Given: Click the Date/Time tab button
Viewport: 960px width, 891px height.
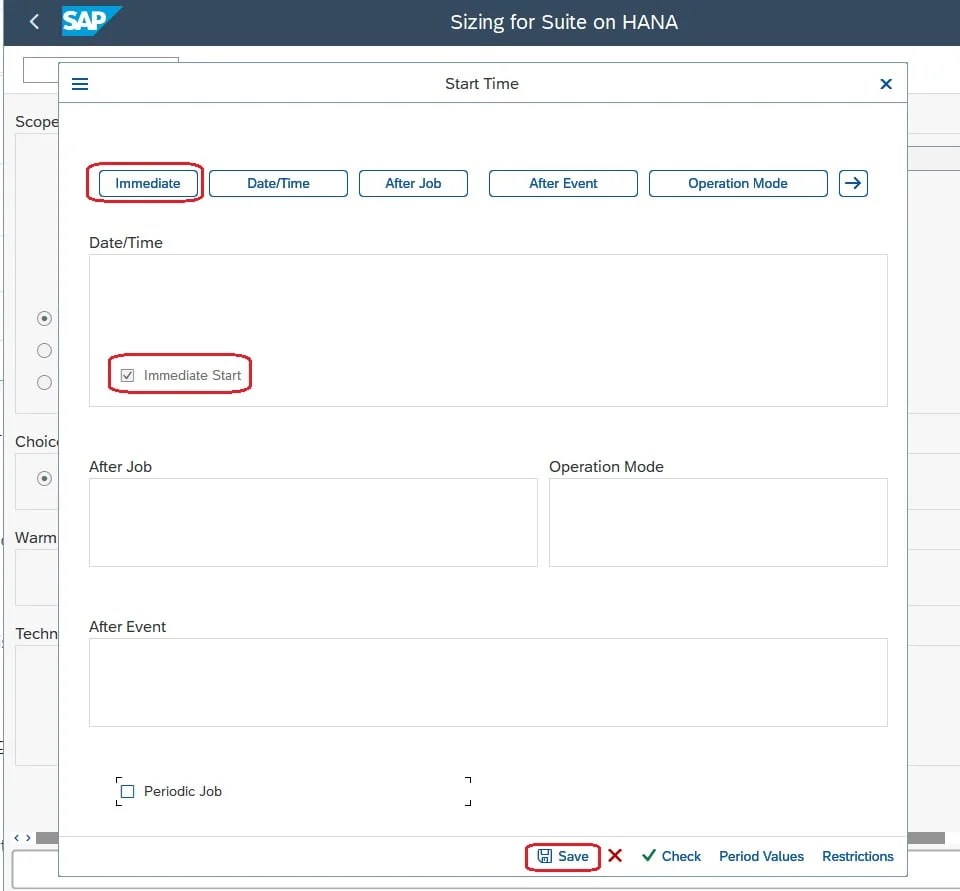Looking at the screenshot, I should [x=278, y=183].
